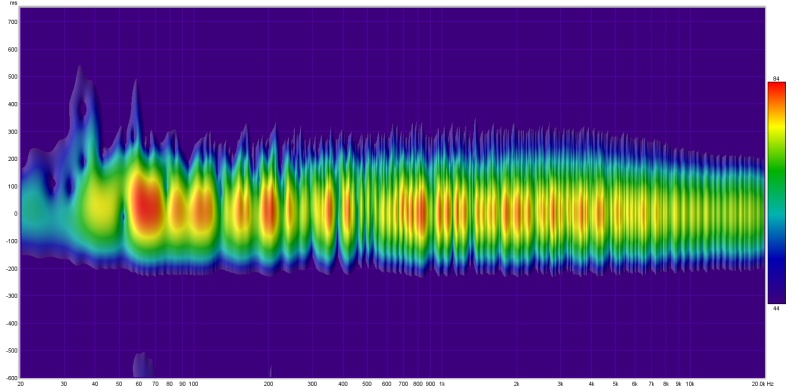This screenshot has width=800, height=389.
Task: Click the -500 tick on the time axis
Action: click(11, 351)
